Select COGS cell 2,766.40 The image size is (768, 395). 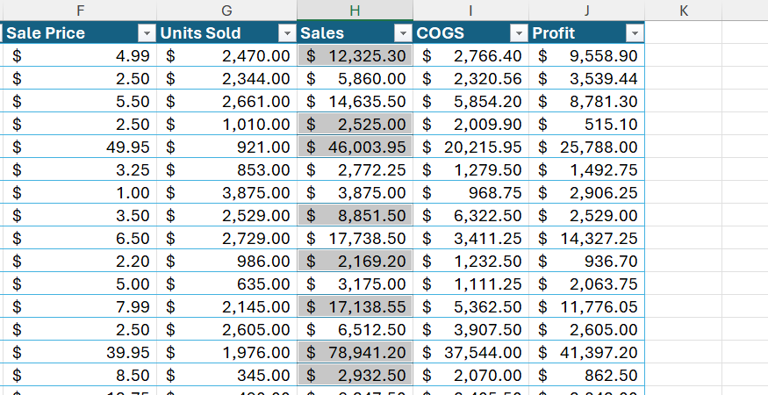click(x=471, y=55)
